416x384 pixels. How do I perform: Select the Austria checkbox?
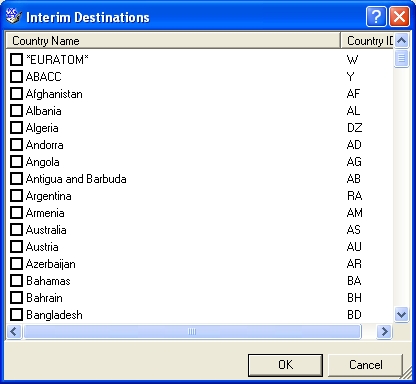[x=16, y=247]
